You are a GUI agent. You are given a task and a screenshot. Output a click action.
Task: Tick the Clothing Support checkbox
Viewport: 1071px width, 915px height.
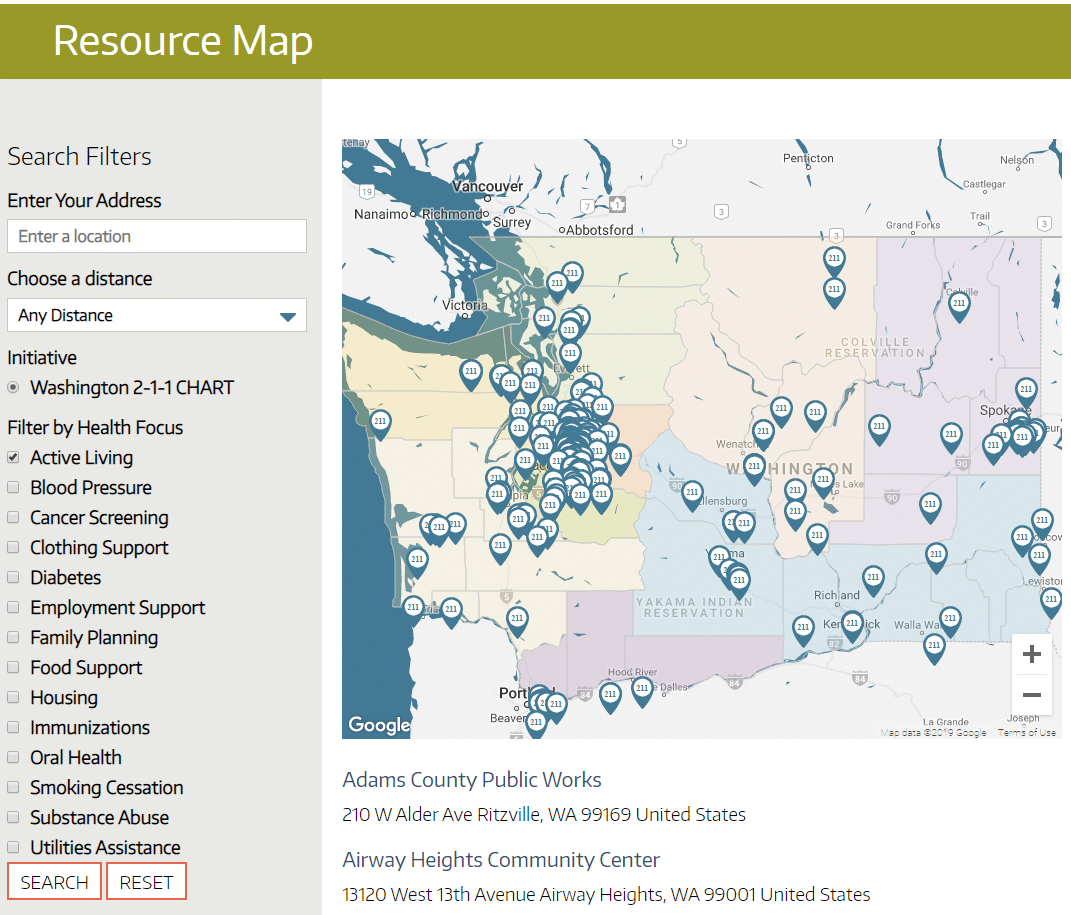tap(13, 548)
